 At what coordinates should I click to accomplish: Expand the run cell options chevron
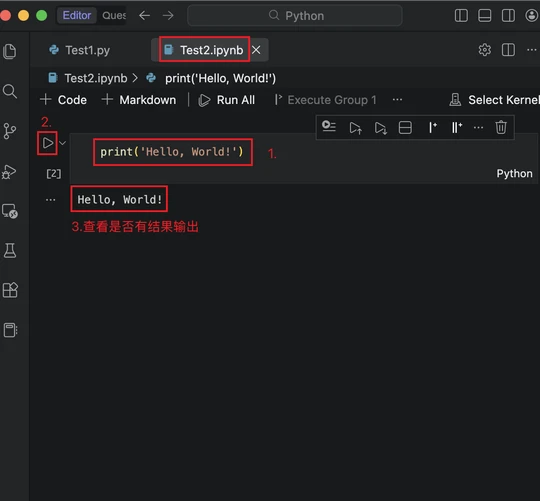click(62, 143)
